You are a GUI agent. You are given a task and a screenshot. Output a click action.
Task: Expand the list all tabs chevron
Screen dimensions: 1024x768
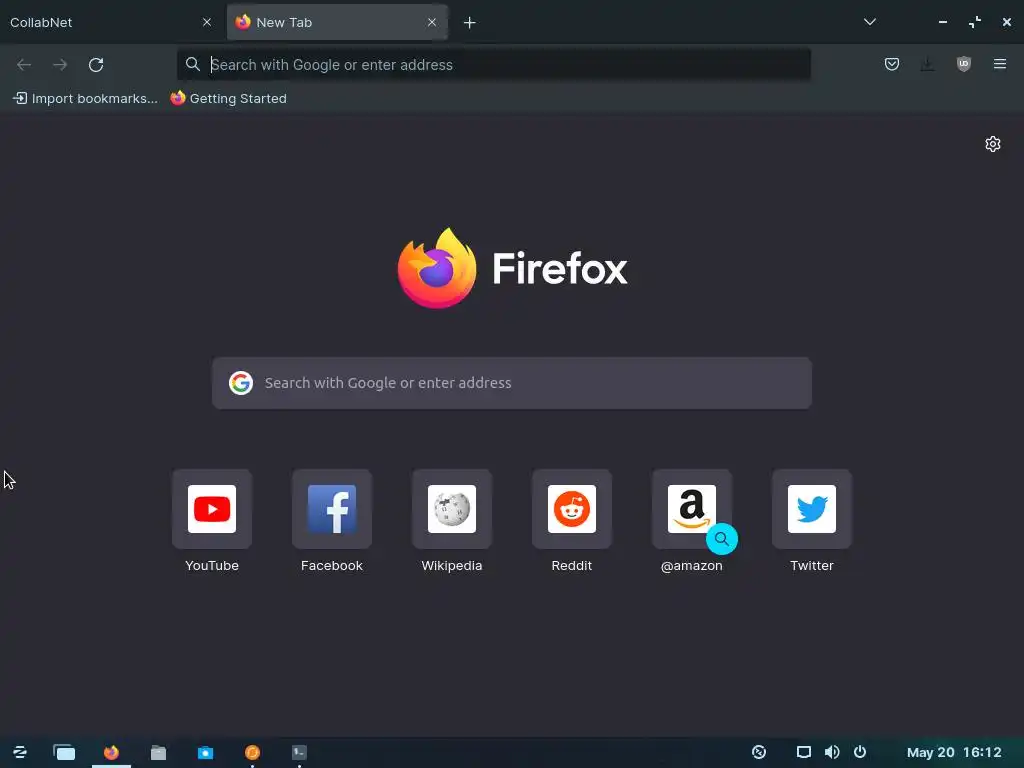pyautogui.click(x=869, y=22)
